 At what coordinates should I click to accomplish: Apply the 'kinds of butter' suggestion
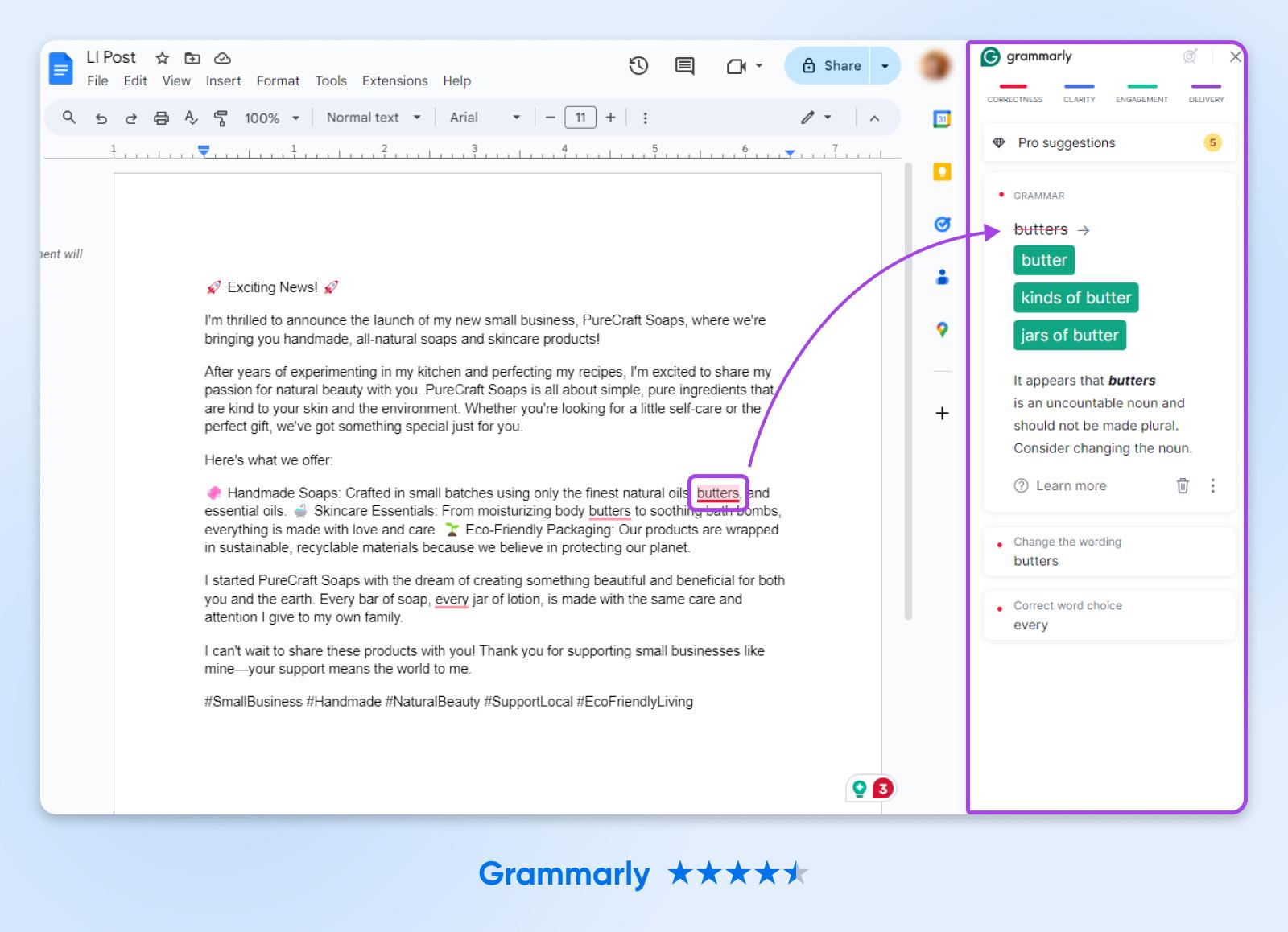point(1076,298)
